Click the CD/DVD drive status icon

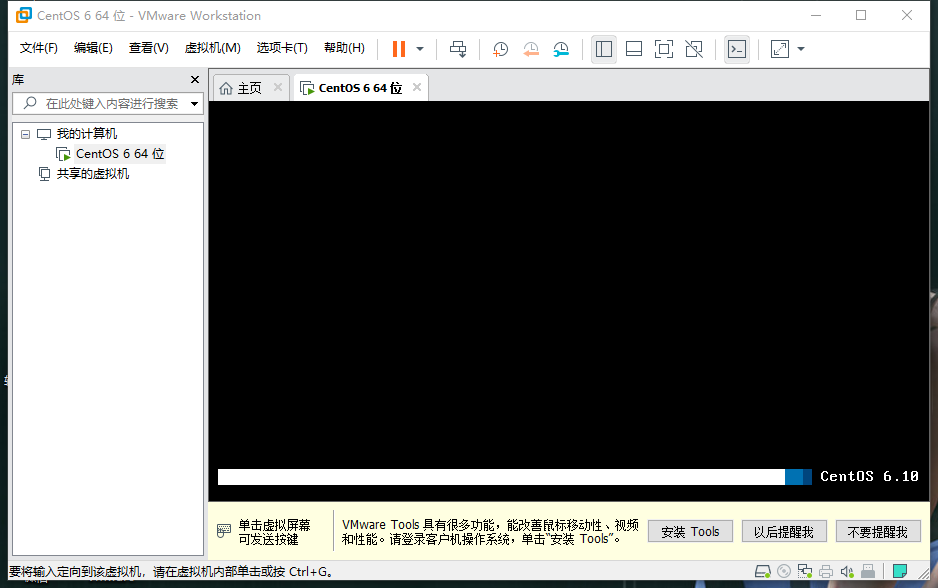784,571
